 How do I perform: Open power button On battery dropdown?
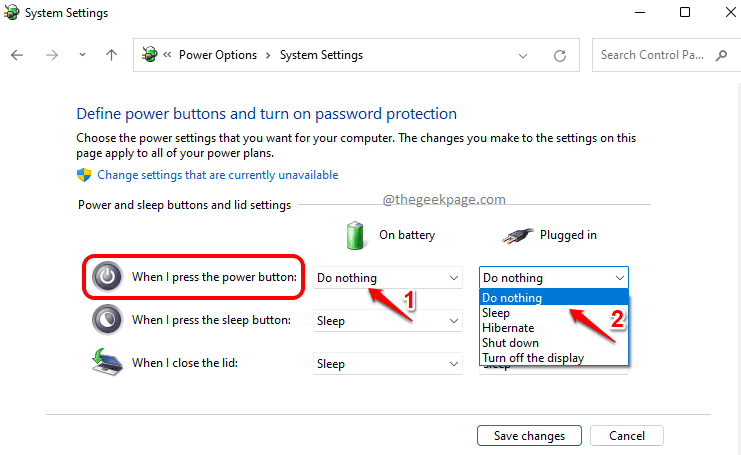(388, 277)
